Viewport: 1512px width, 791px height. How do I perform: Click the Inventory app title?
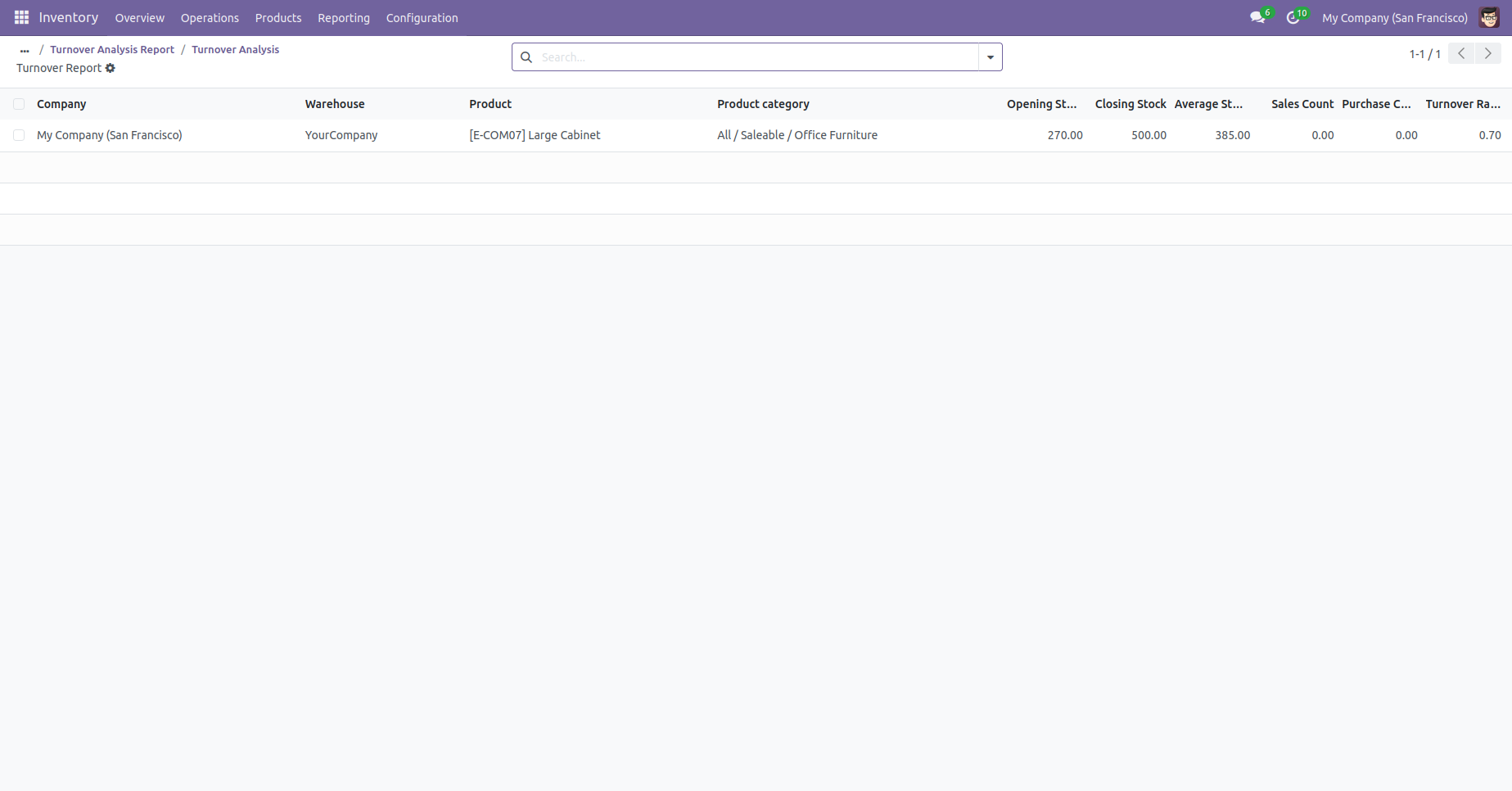click(x=69, y=17)
